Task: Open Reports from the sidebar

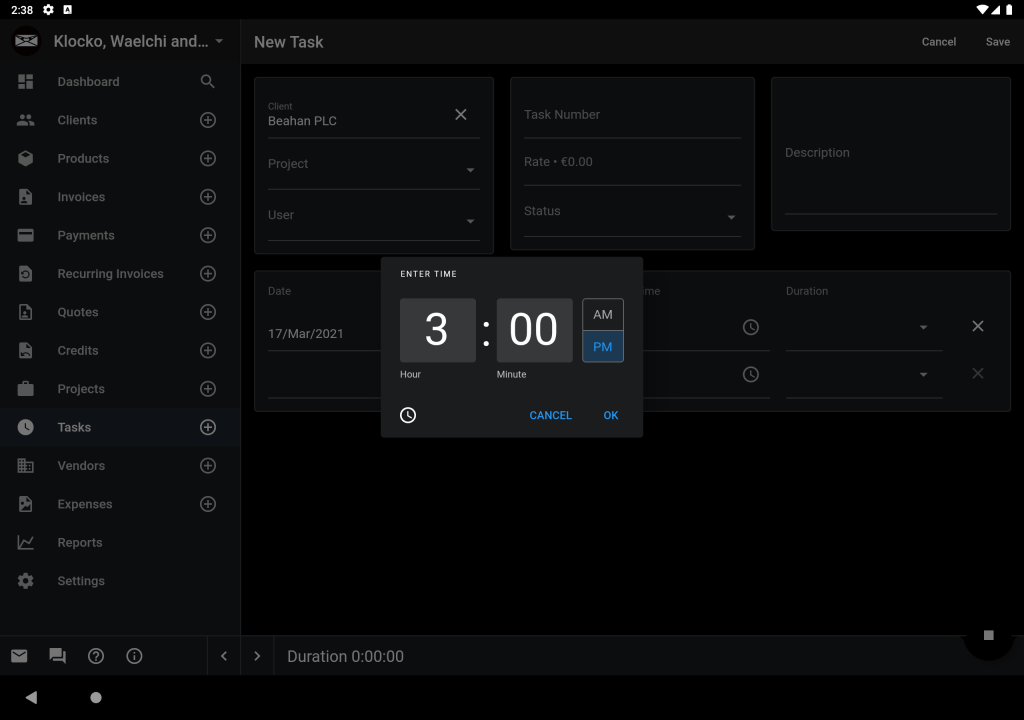Action: (80, 543)
